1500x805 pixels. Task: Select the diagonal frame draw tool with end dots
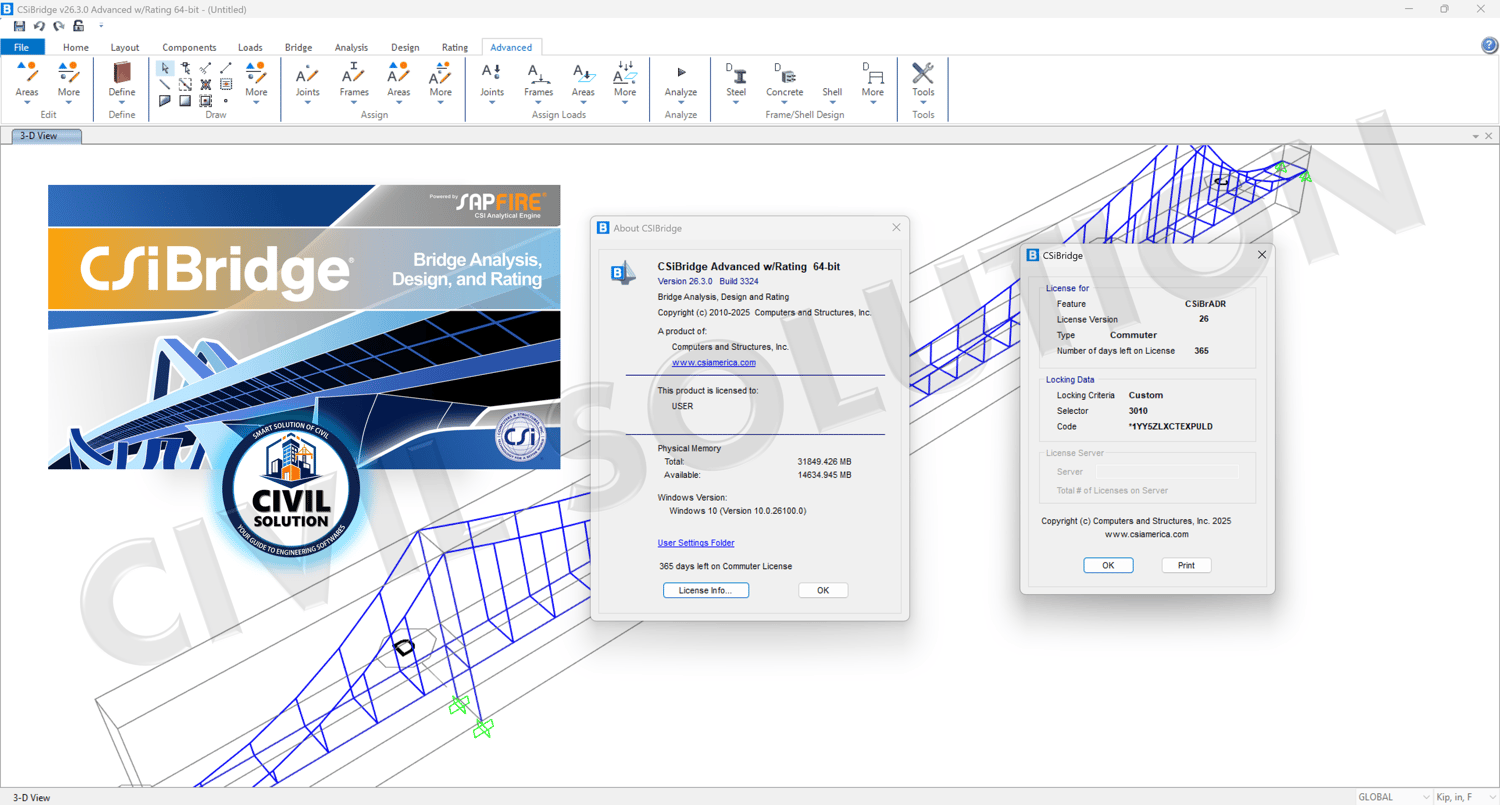tap(226, 68)
